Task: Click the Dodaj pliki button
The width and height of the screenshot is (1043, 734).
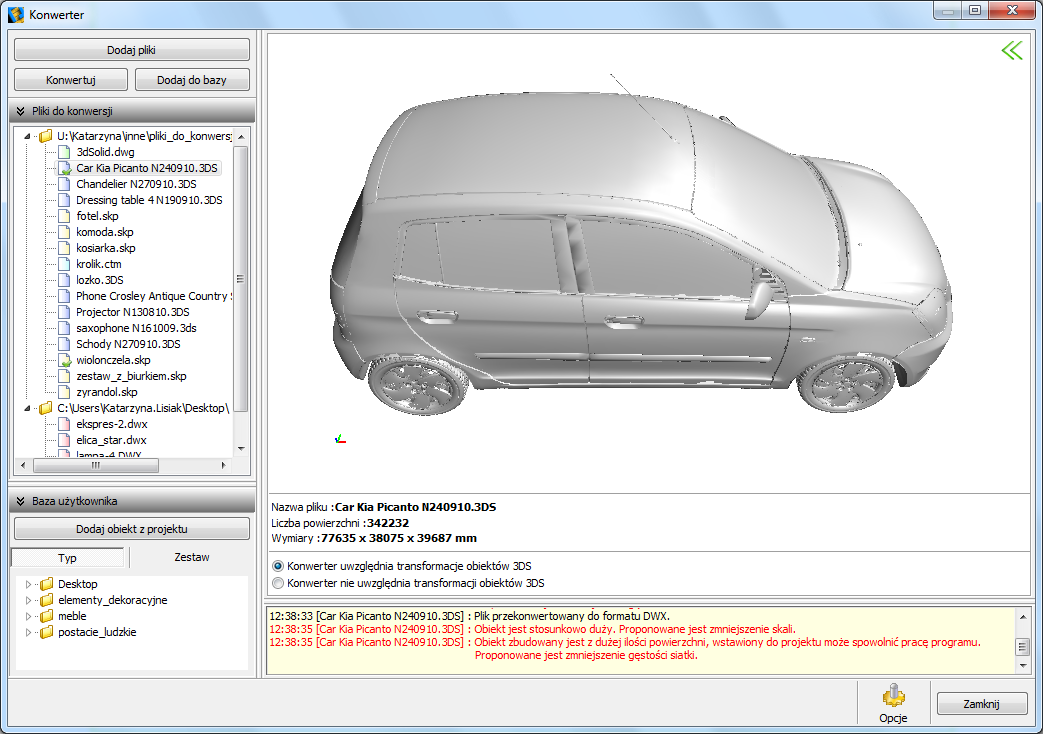Action: (x=132, y=50)
